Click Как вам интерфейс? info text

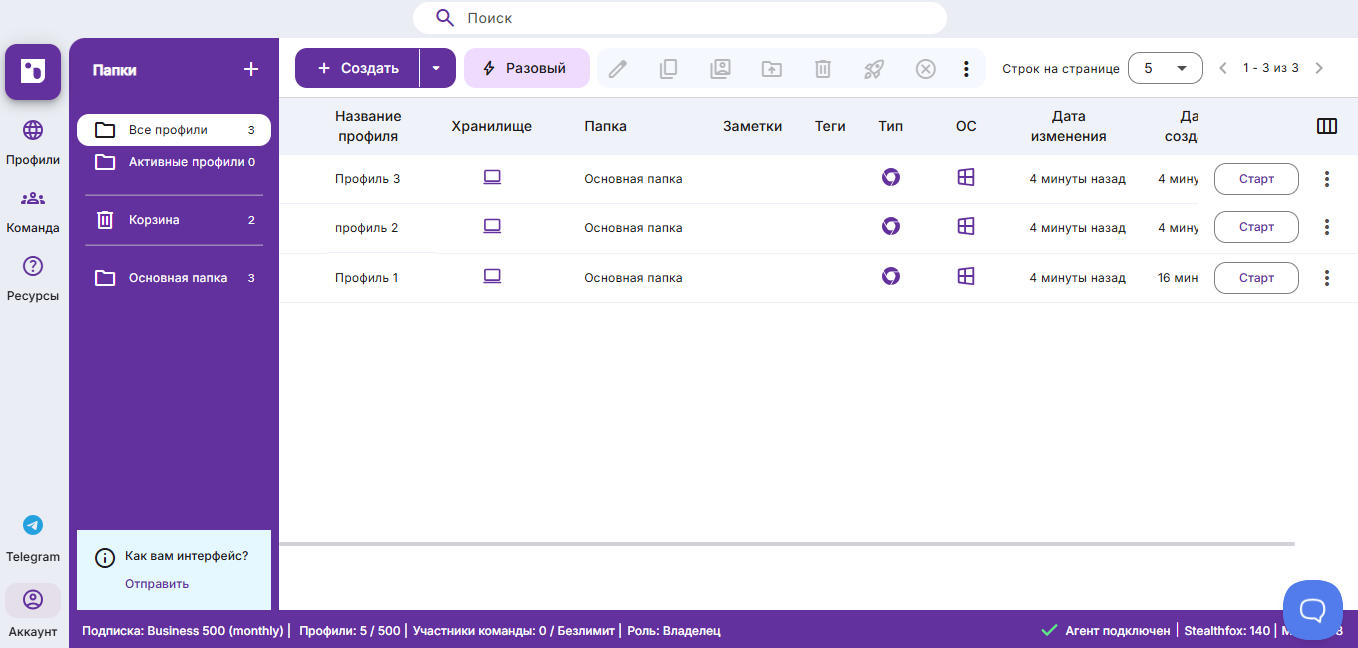pyautogui.click(x=186, y=556)
